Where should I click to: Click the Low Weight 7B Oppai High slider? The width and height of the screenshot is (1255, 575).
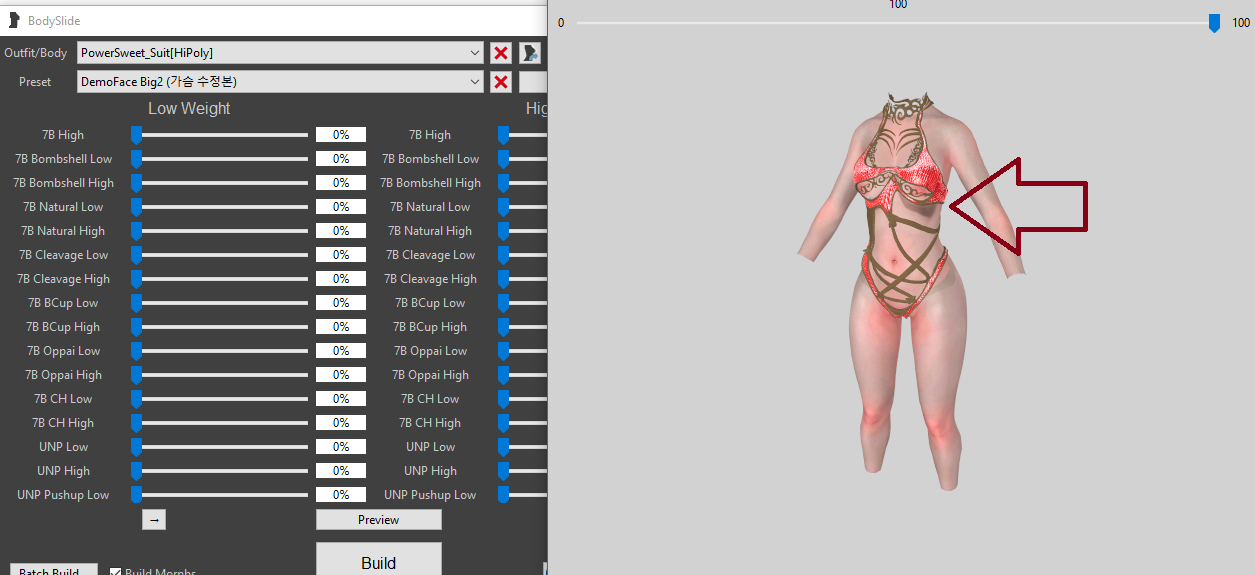click(221, 375)
